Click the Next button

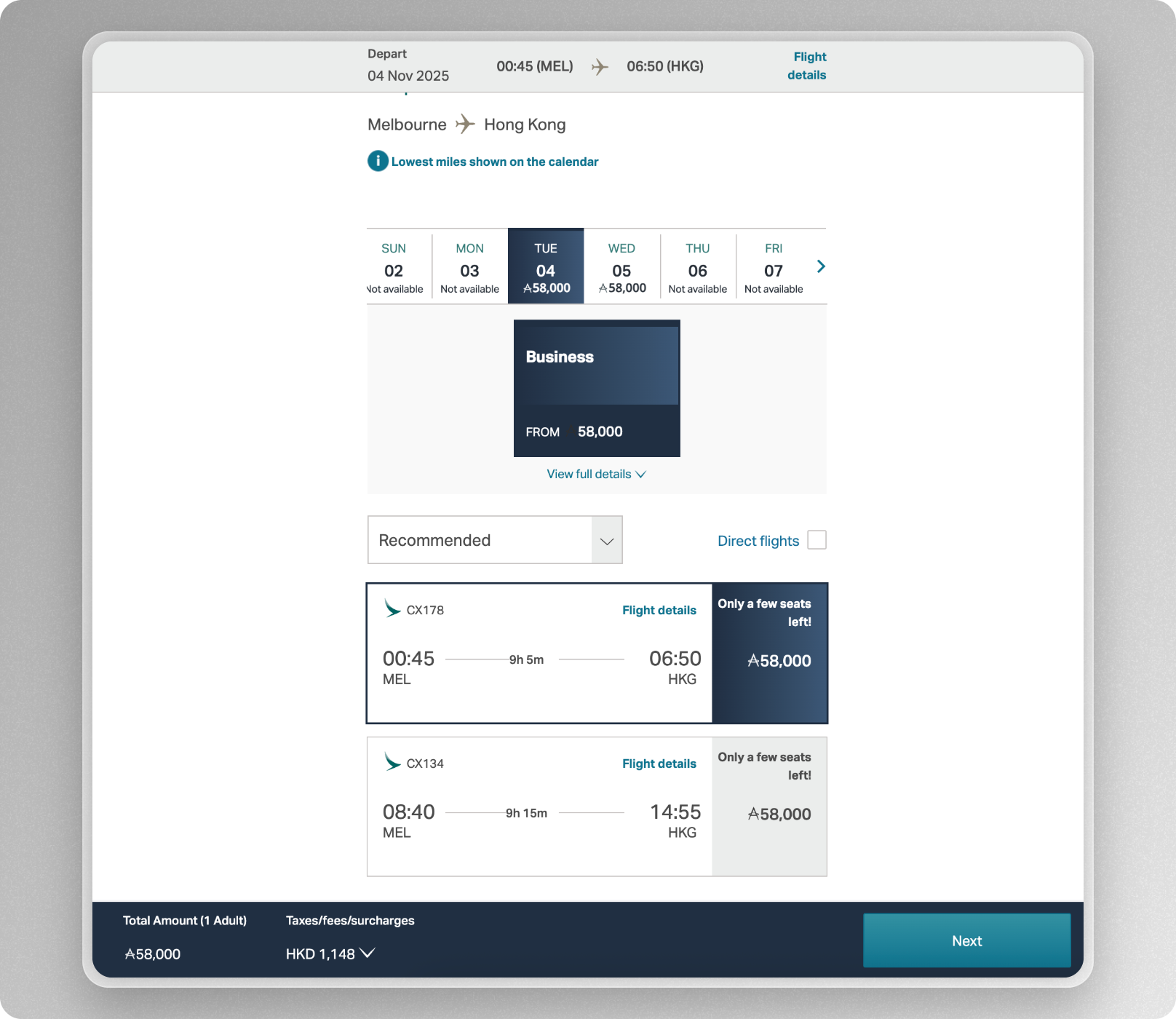tap(967, 940)
